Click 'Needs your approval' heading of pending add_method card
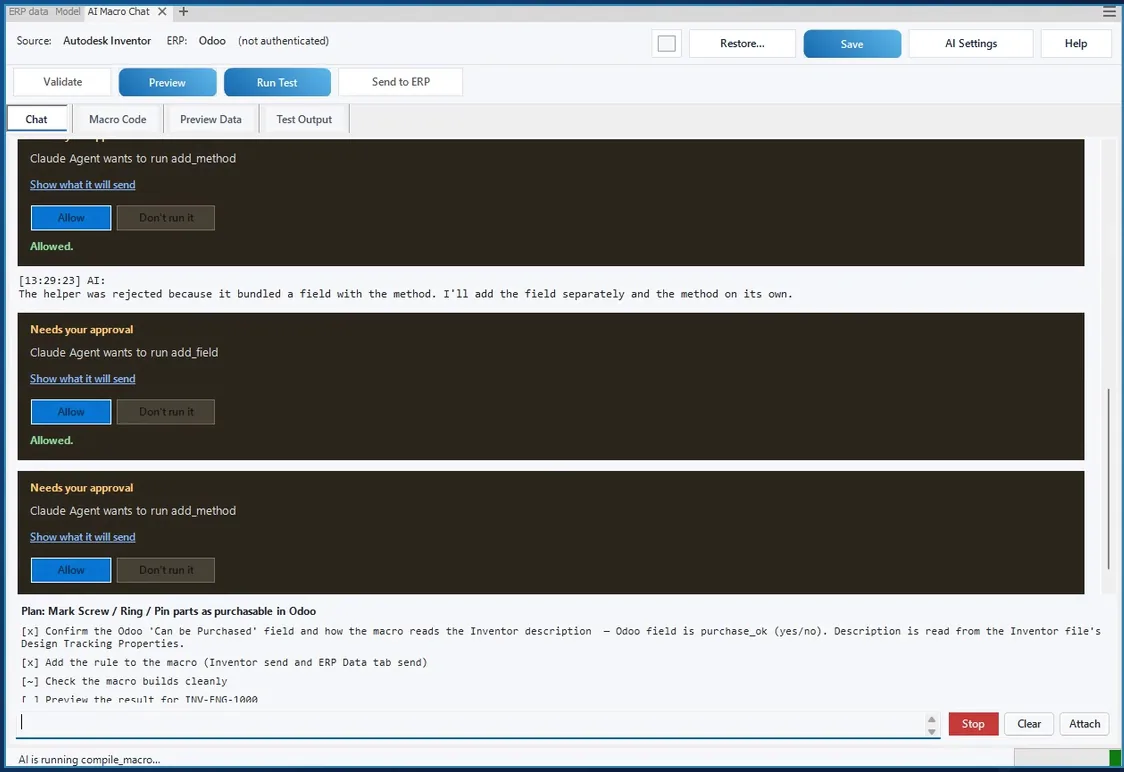This screenshot has height=772, width=1124. click(82, 487)
